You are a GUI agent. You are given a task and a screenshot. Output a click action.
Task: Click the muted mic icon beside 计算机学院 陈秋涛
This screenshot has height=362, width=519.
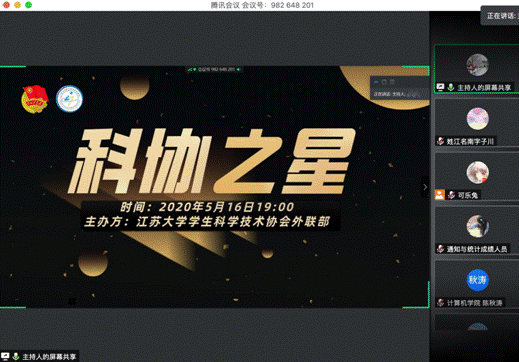(x=441, y=303)
